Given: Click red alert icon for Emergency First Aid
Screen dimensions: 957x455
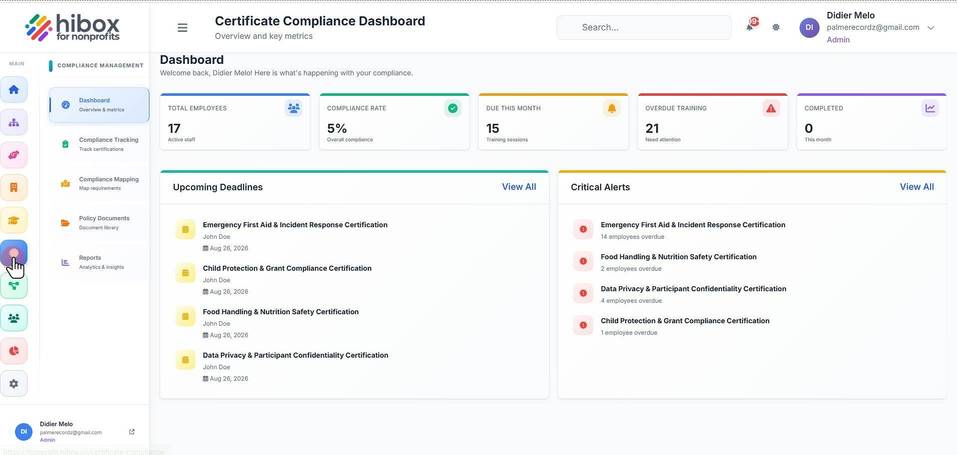Looking at the screenshot, I should coord(583,229).
